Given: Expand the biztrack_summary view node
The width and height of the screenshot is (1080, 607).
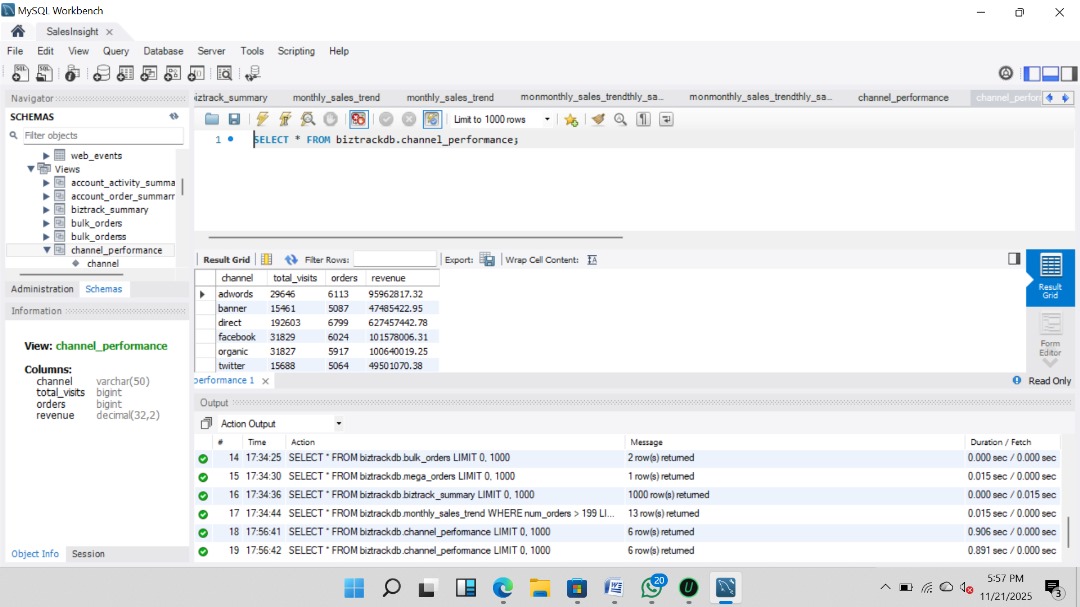Looking at the screenshot, I should click(x=46, y=209).
